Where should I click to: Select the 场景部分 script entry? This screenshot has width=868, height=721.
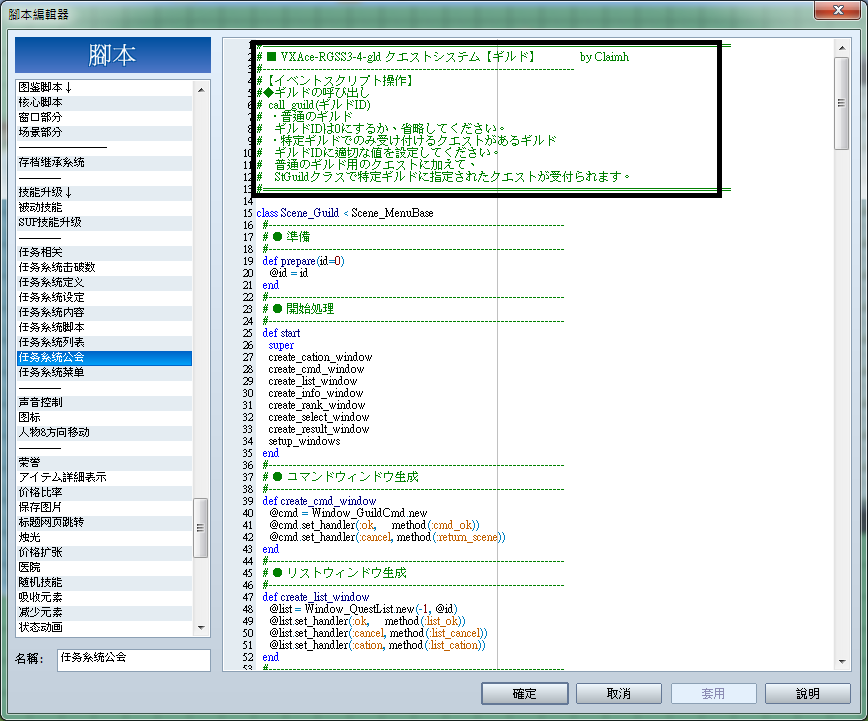105,132
